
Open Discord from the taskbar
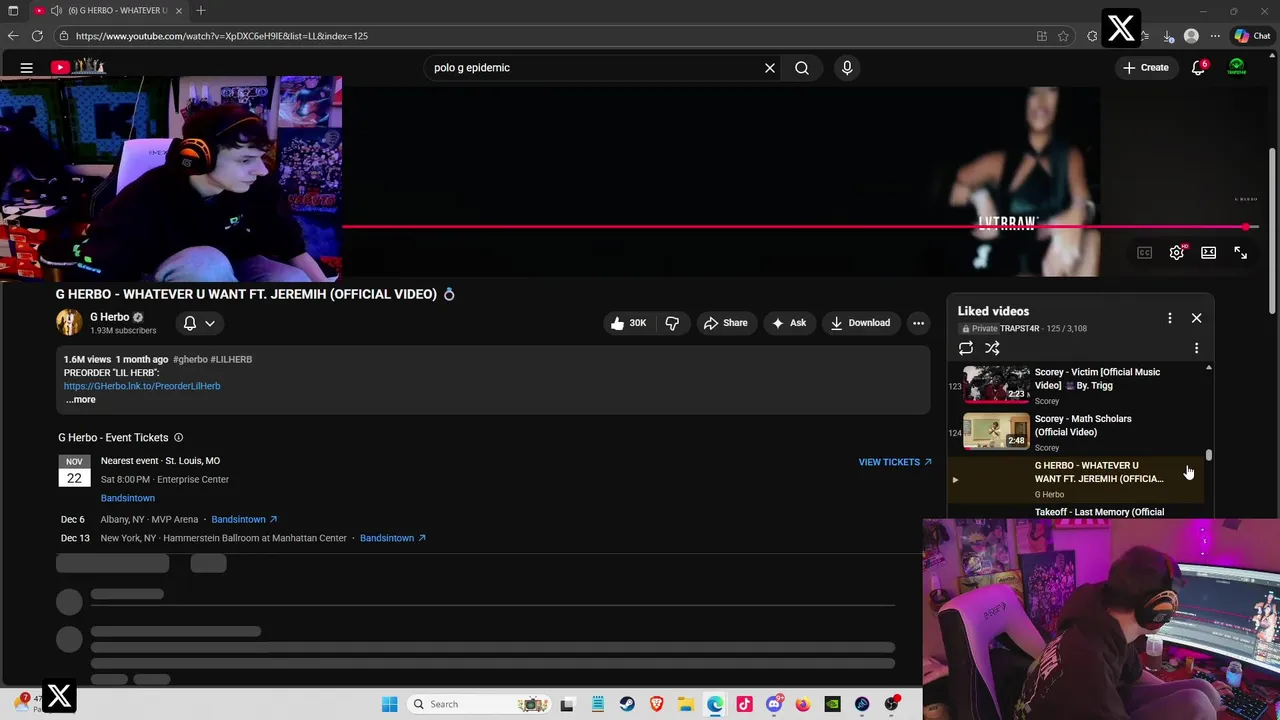pyautogui.click(x=774, y=704)
